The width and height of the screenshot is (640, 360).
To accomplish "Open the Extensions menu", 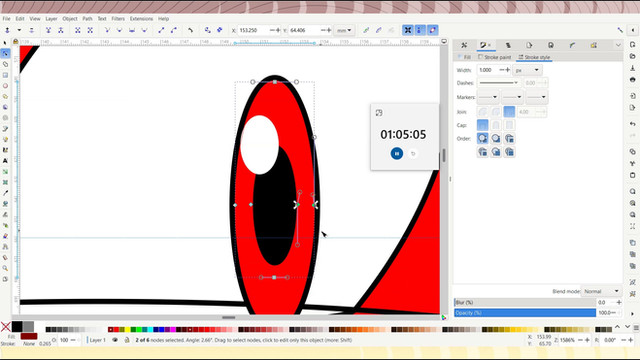I will (141, 19).
